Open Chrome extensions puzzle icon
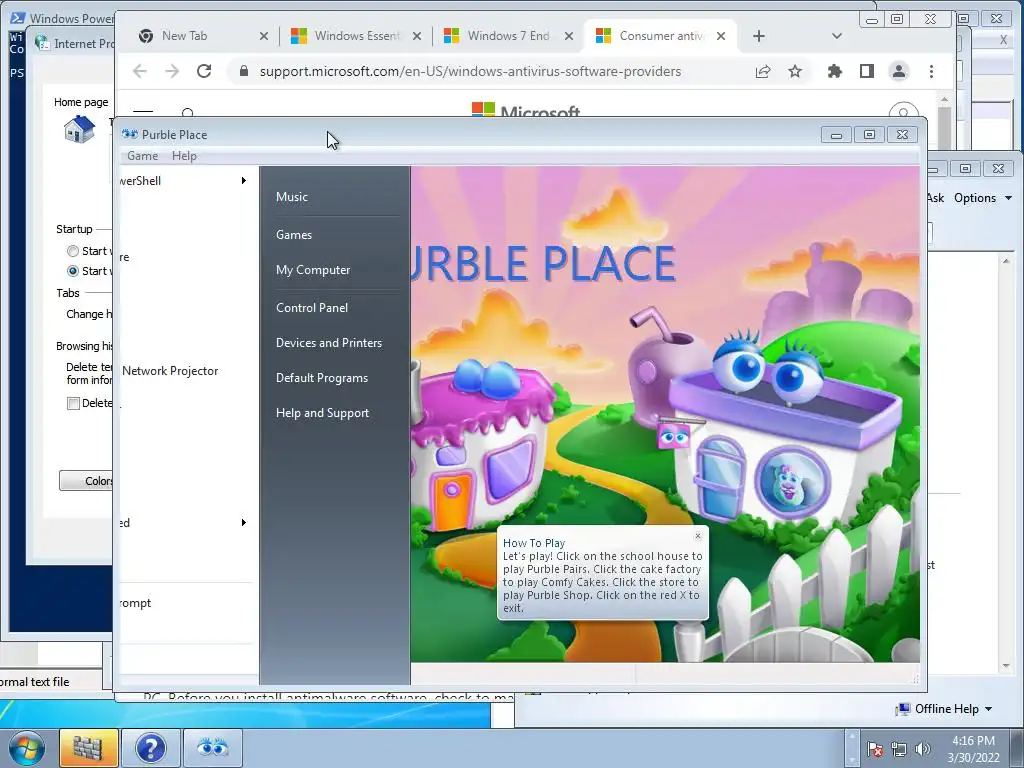Screen dimensions: 1024x768 (835, 71)
